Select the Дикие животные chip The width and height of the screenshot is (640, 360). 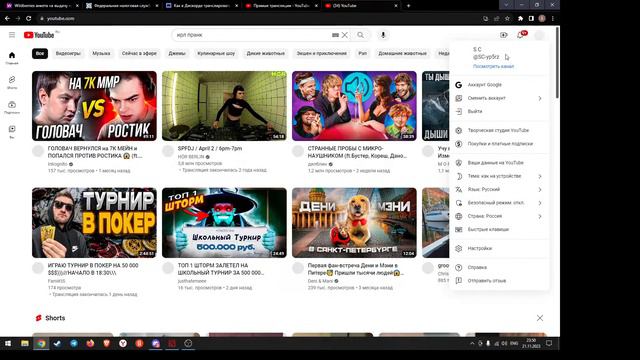[x=265, y=53]
